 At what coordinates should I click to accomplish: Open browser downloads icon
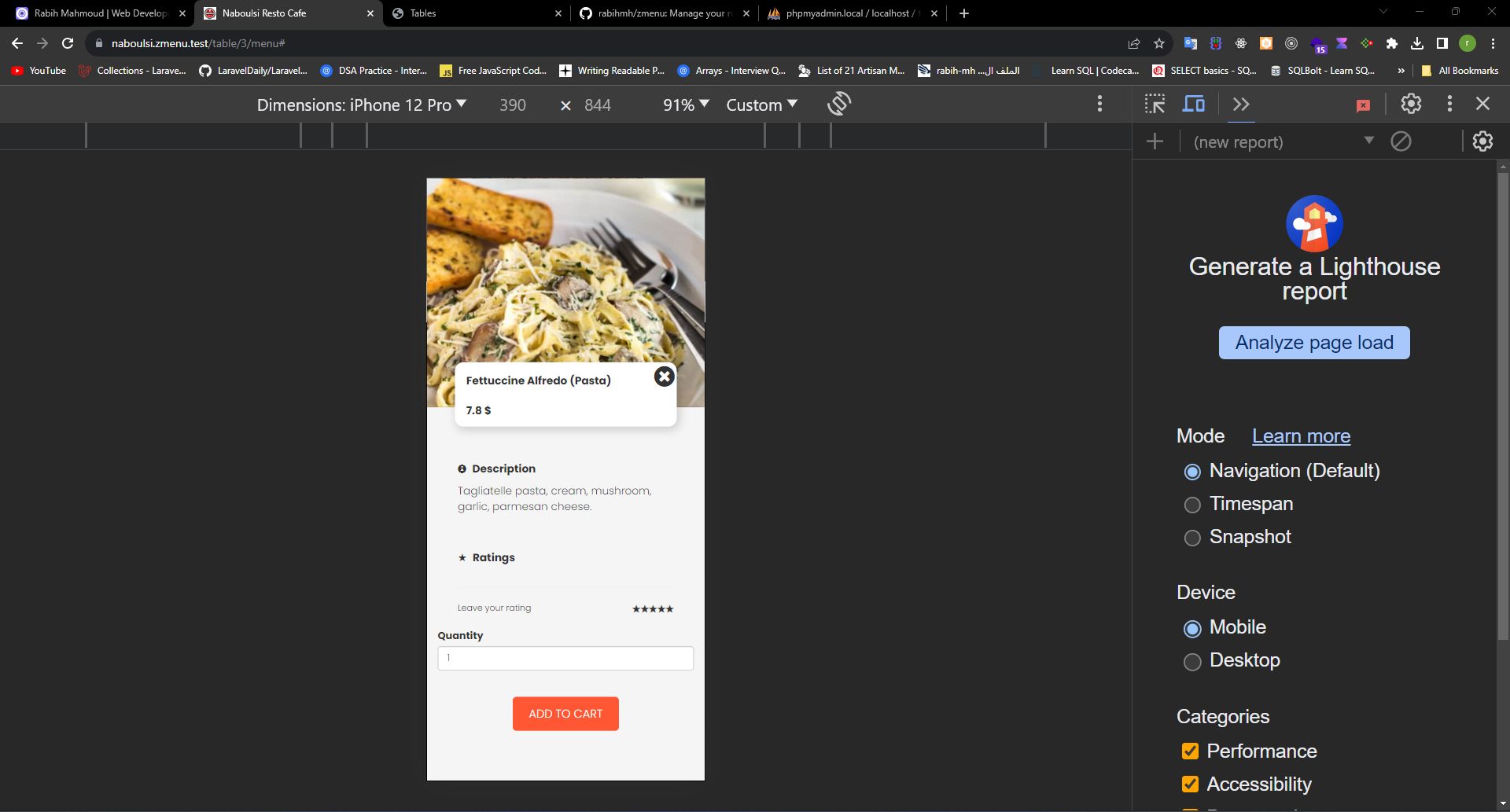[x=1417, y=43]
